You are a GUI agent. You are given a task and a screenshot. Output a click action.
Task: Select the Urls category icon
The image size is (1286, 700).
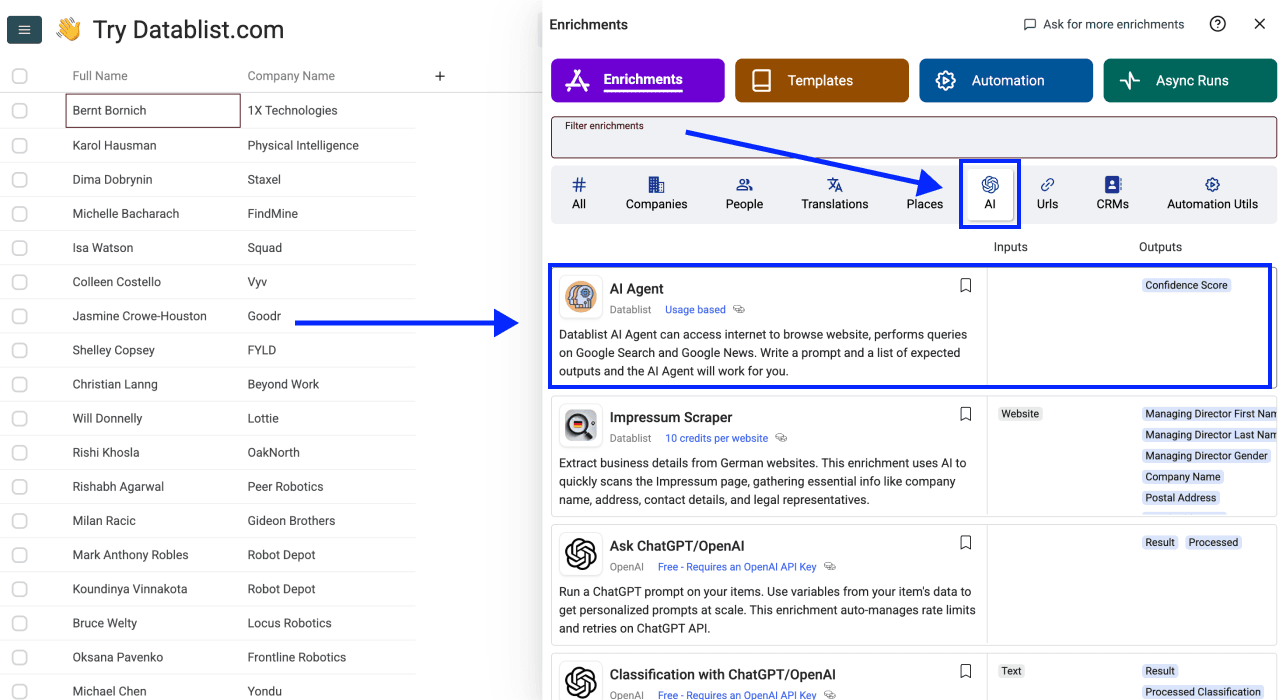pyautogui.click(x=1047, y=192)
